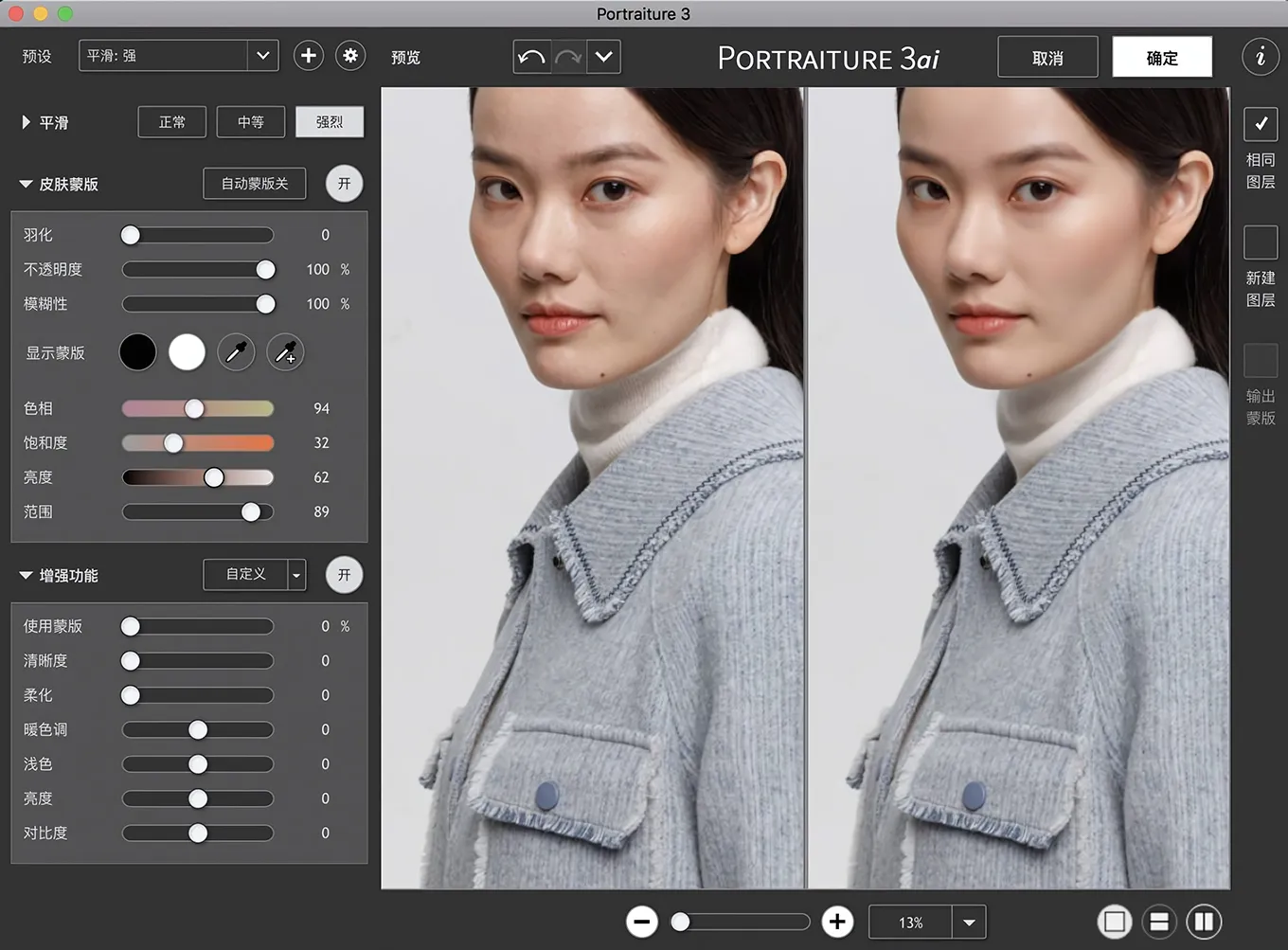The width and height of the screenshot is (1288, 950).
Task: Open the 预设 preset dropdown
Action: pos(262,56)
